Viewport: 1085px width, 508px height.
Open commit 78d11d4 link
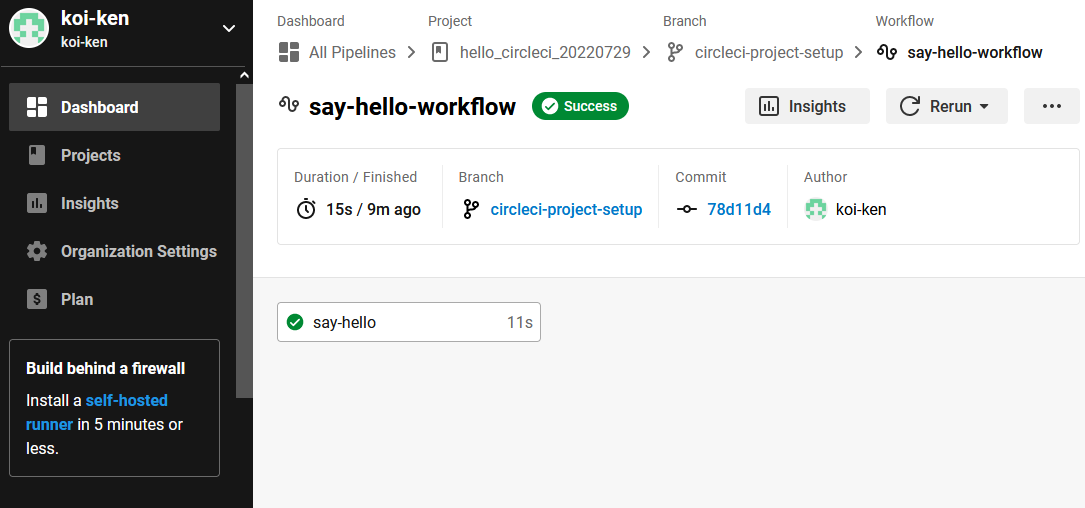[739, 210]
